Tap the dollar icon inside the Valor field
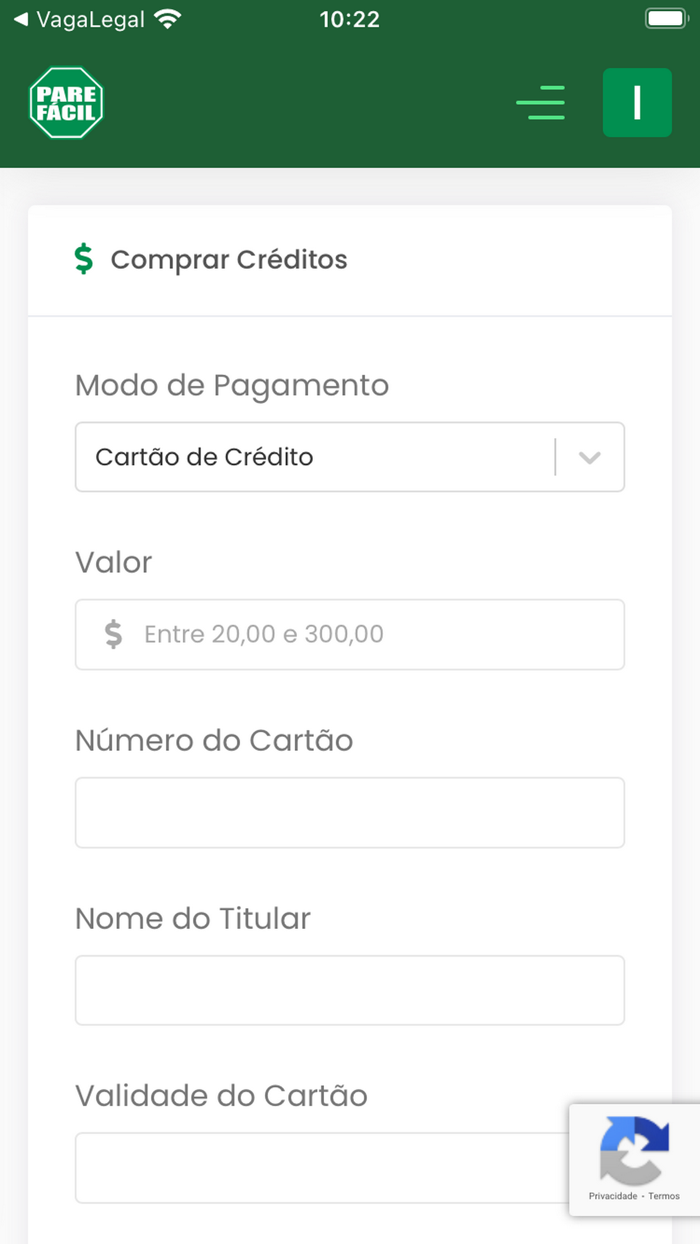700x1244 pixels. click(x=114, y=634)
